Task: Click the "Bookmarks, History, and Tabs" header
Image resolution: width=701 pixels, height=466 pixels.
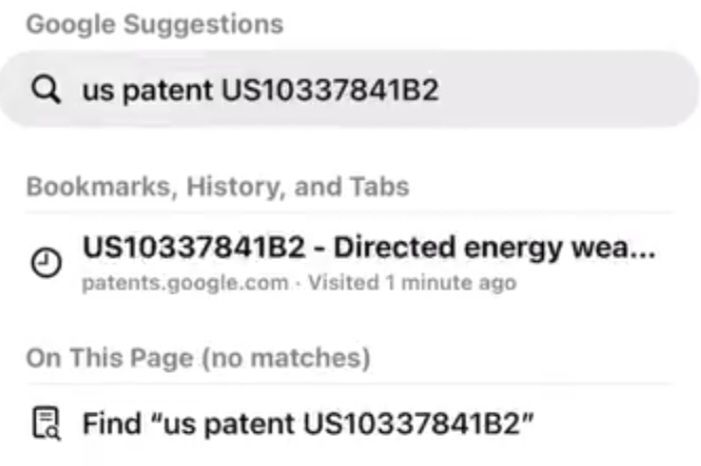Action: 217,187
